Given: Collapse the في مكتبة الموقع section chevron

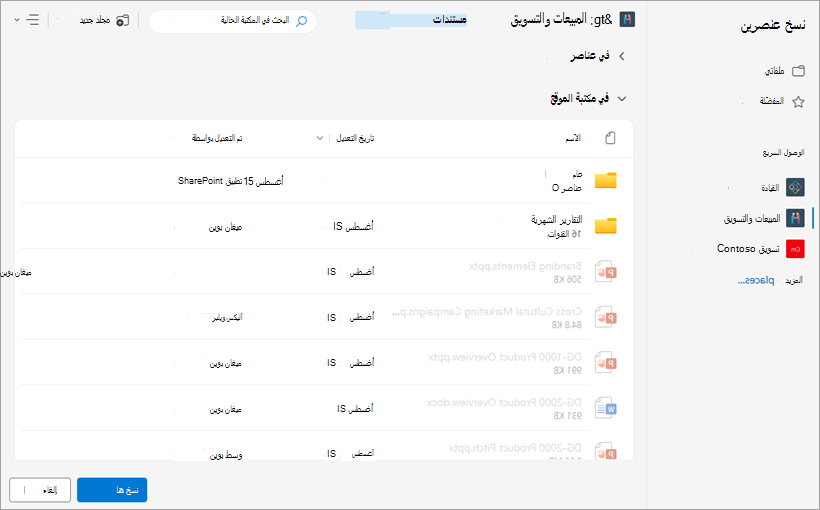Looking at the screenshot, I should coord(622,98).
